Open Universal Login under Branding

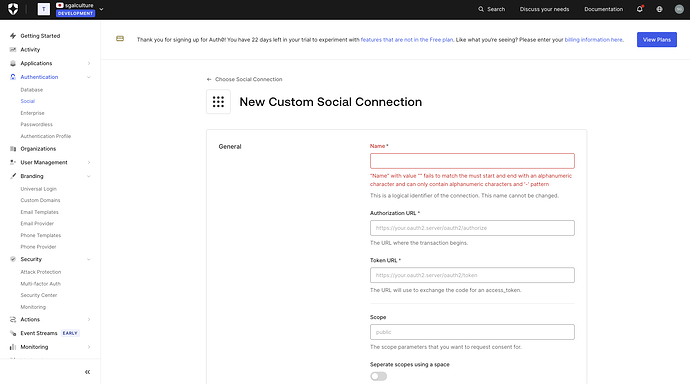click(38, 189)
